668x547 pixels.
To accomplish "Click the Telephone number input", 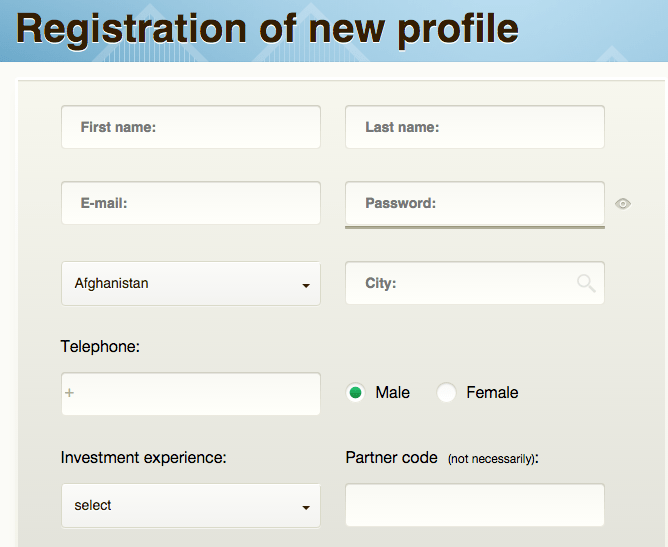I will click(191, 394).
